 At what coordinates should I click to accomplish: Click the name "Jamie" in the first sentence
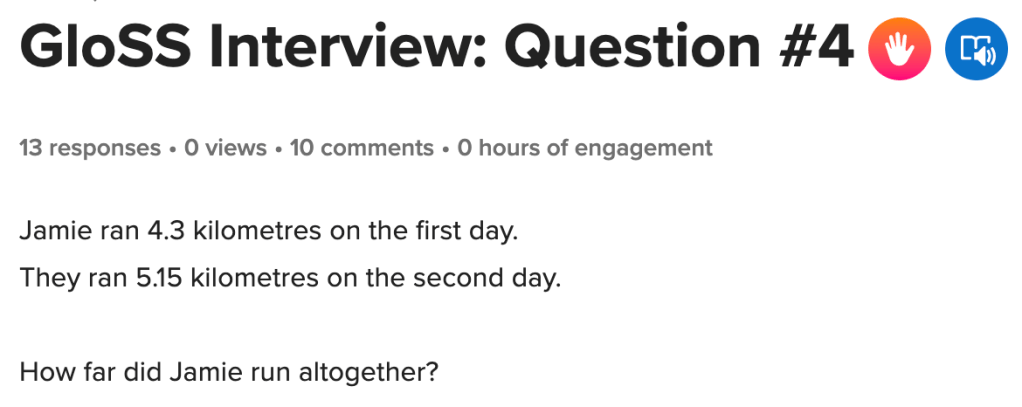click(x=50, y=233)
